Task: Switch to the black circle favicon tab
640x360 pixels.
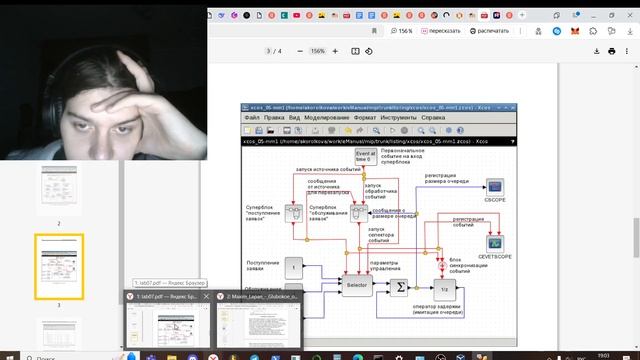Action: coord(247,16)
